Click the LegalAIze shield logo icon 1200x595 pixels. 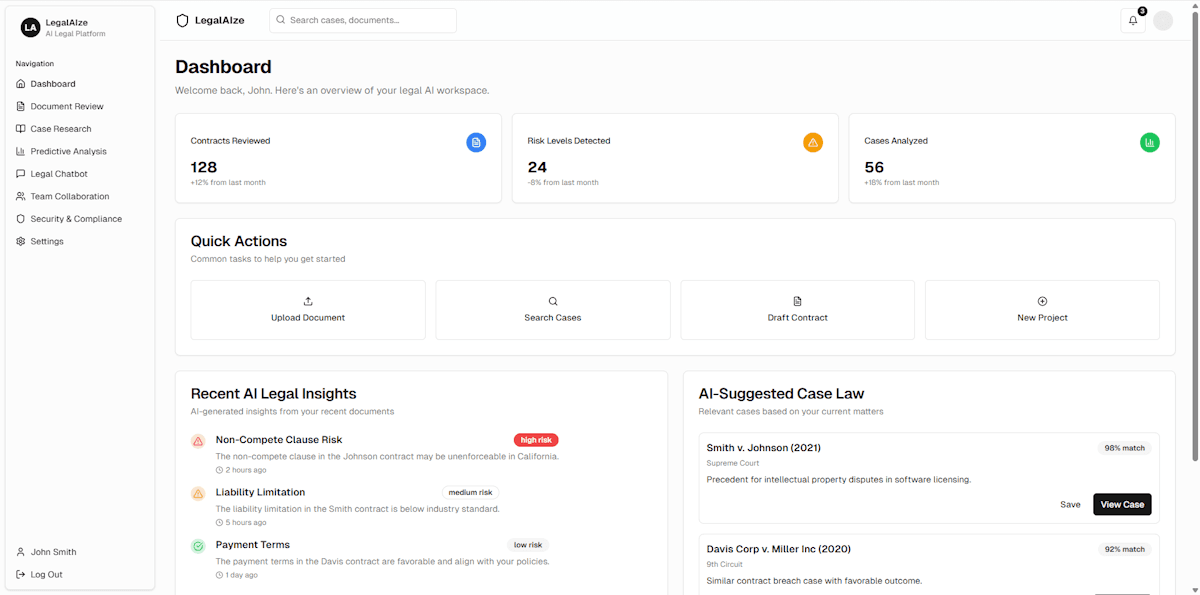[182, 21]
